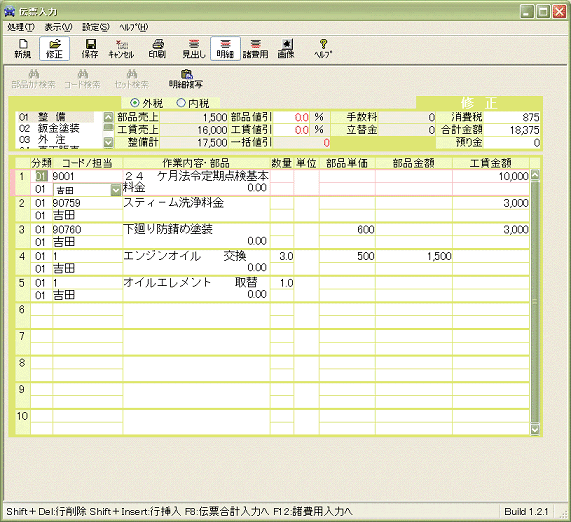Click the エンジンオイル 交換 description cell
This screenshot has height=522, width=571.
pos(196,262)
